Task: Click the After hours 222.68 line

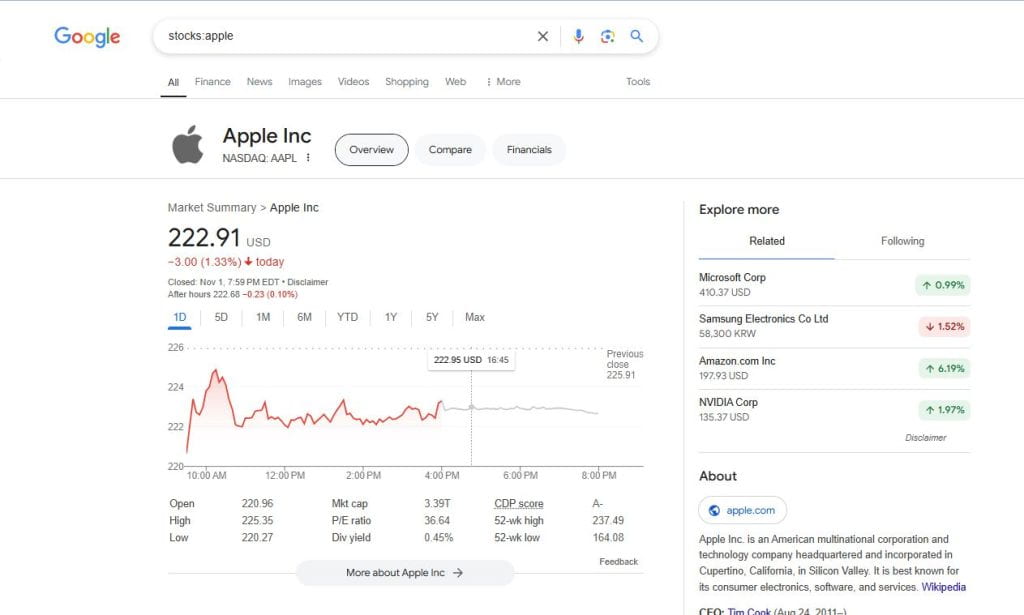Action: [x=232, y=294]
